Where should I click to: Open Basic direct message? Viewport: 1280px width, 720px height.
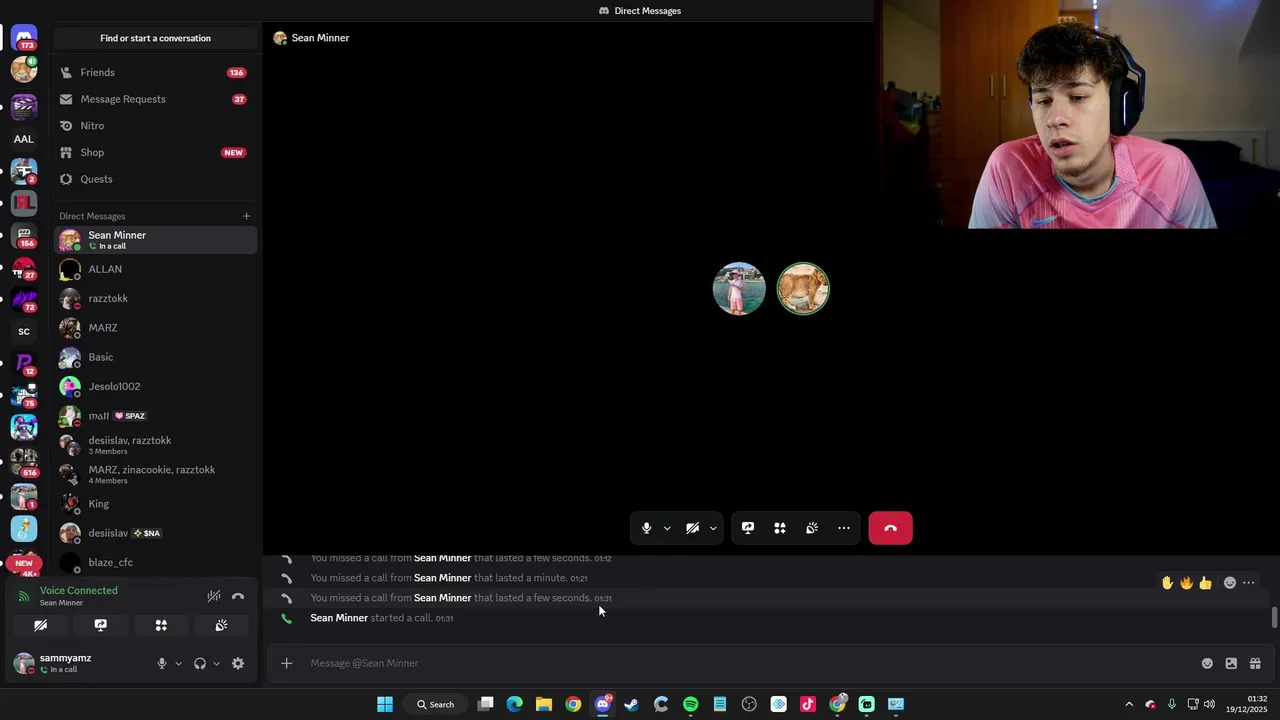pyautogui.click(x=155, y=357)
